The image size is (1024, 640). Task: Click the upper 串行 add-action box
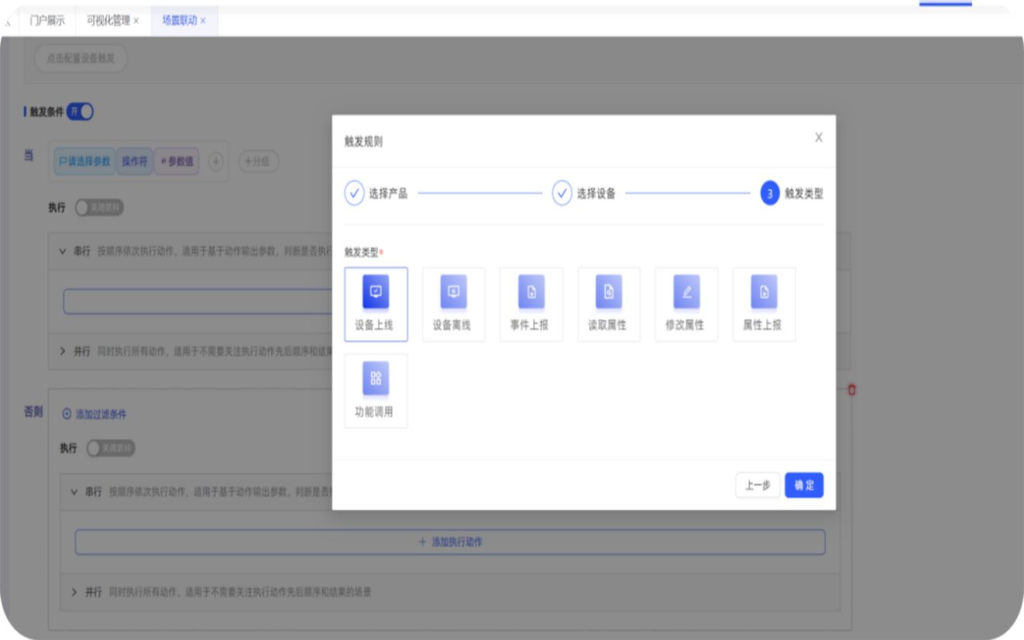[x=197, y=302]
